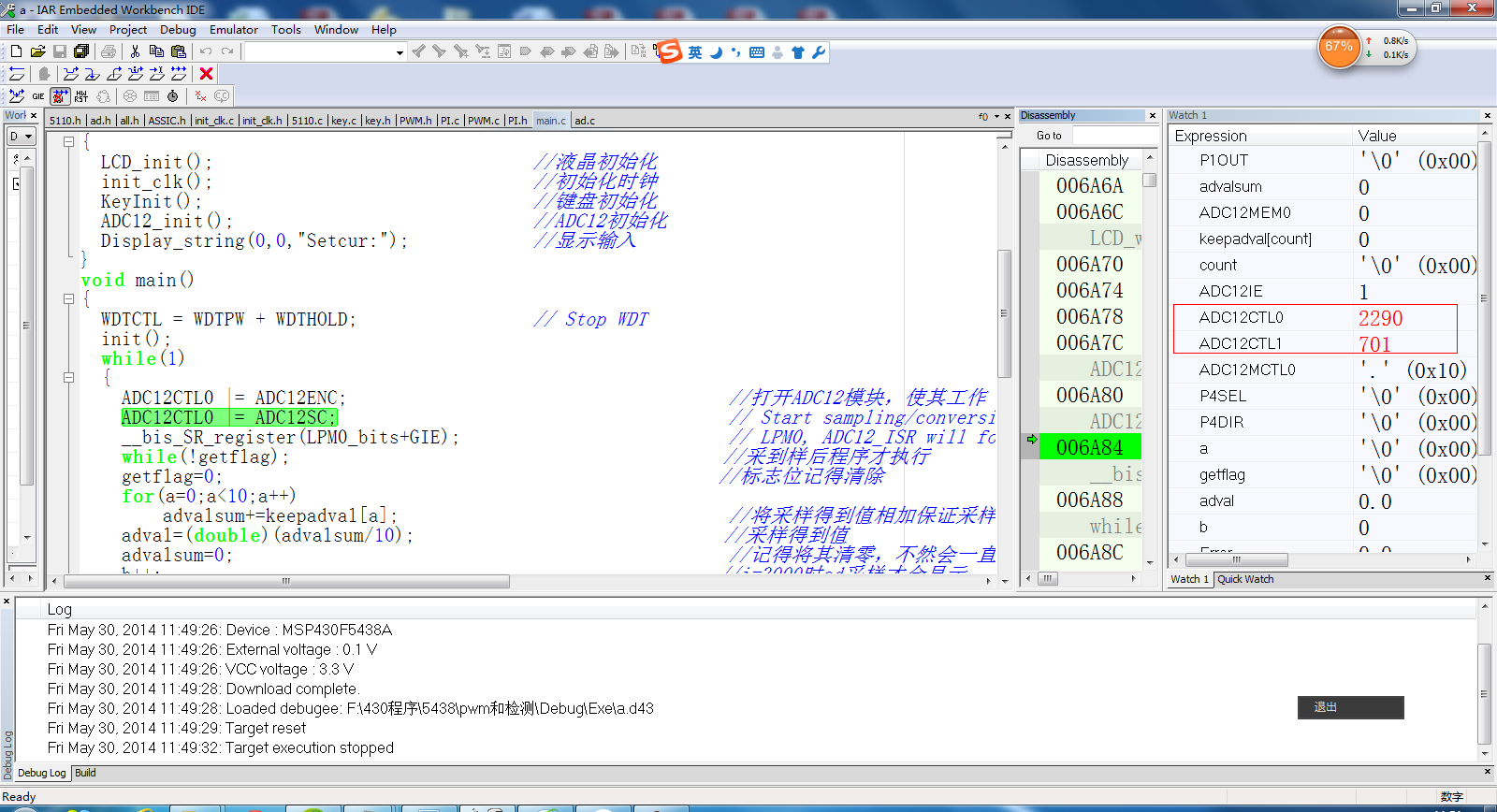Click the Sogou wrench settings icon
The height and width of the screenshot is (812, 1497).
coord(819,52)
